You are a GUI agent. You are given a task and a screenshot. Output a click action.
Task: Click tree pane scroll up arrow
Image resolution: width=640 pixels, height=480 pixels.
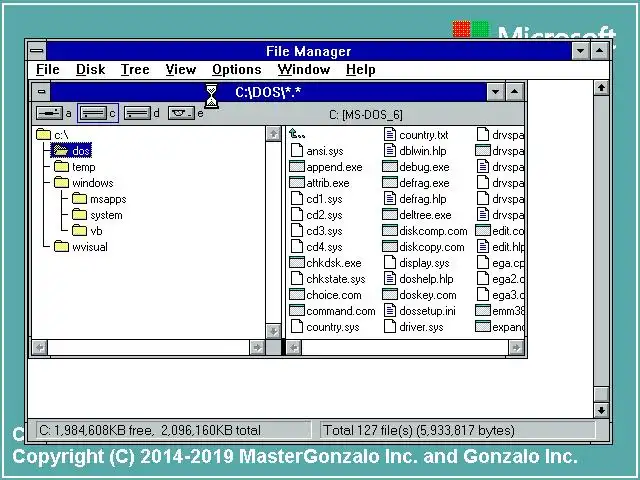point(273,134)
